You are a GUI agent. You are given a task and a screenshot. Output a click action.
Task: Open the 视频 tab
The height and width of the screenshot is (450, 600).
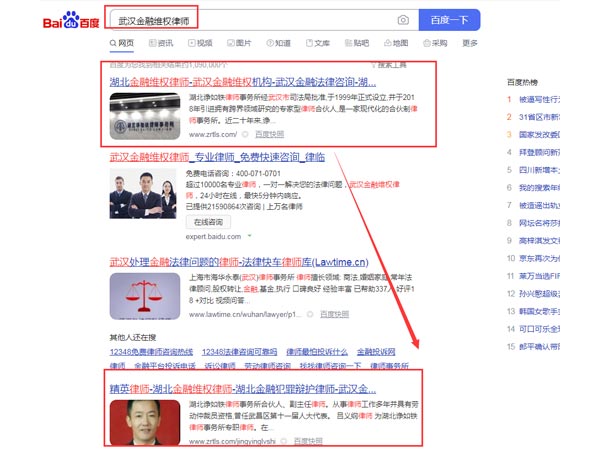[199, 44]
